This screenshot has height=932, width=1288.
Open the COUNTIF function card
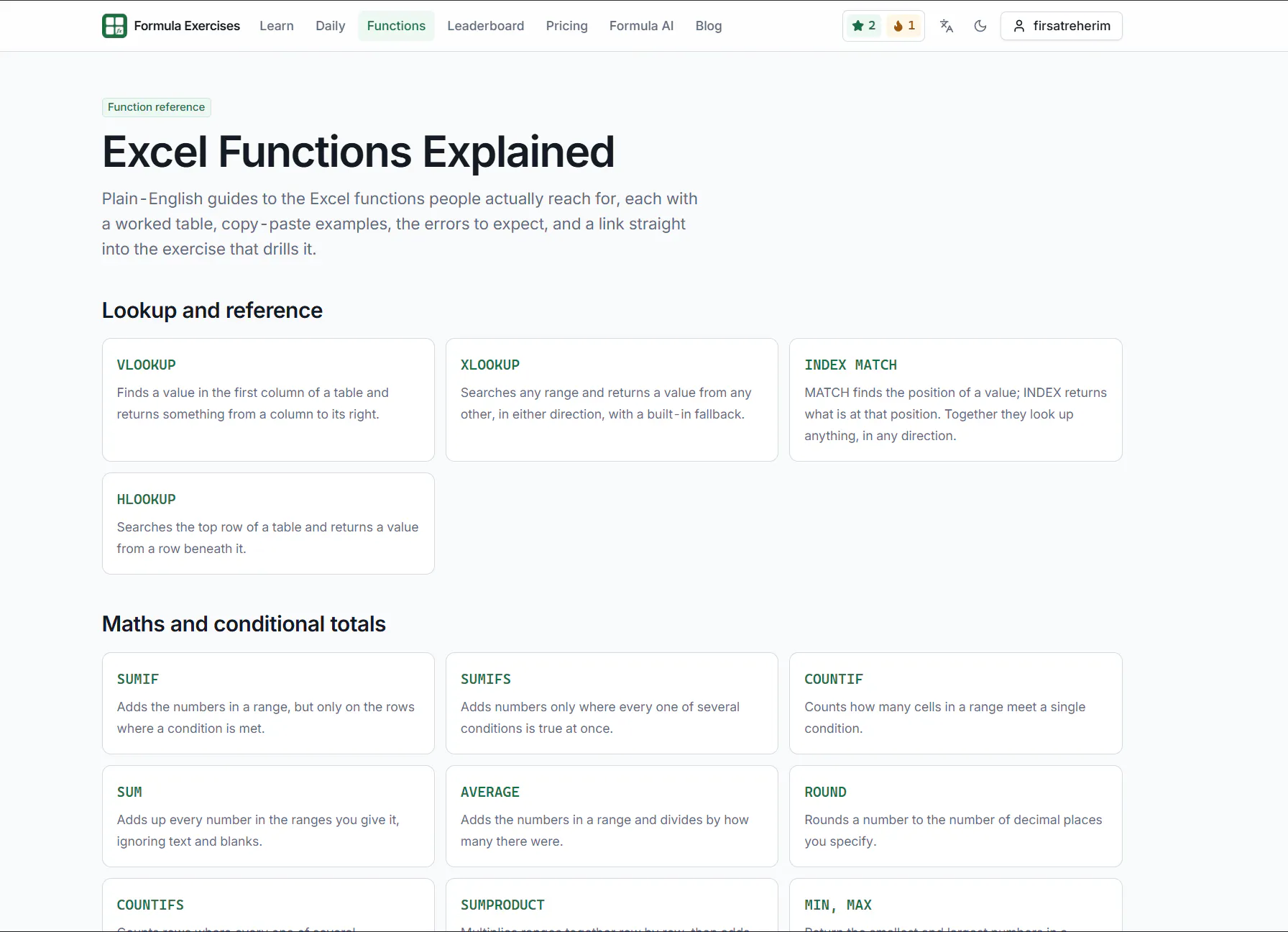956,703
